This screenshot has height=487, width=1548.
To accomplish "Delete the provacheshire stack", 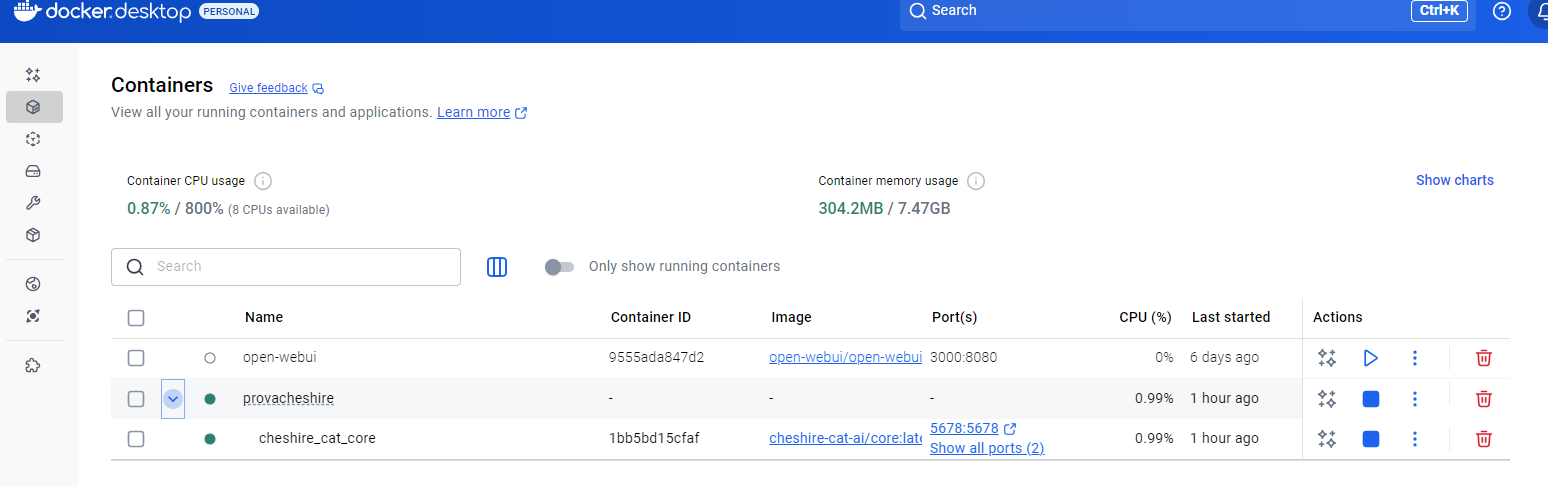I will tap(1484, 399).
